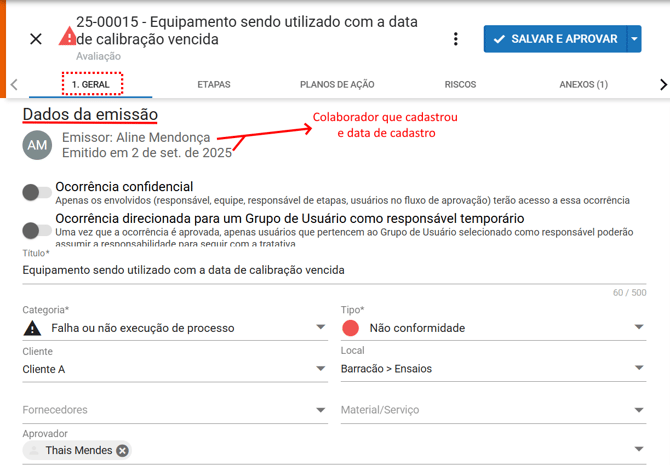Screen dimensions: 670x465
Task: Enable temporary Grupo de Usuário responsibility toggle
Action: (x=37, y=230)
